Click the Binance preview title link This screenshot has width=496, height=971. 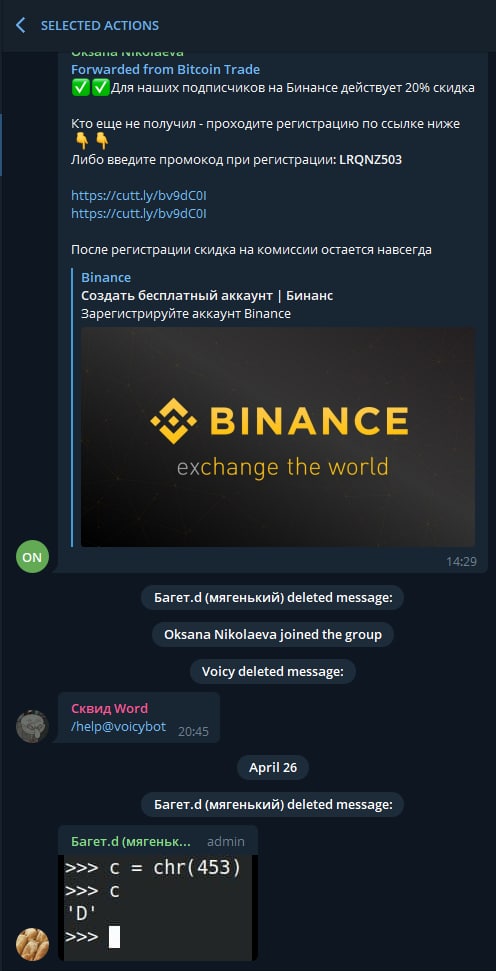tap(106, 277)
